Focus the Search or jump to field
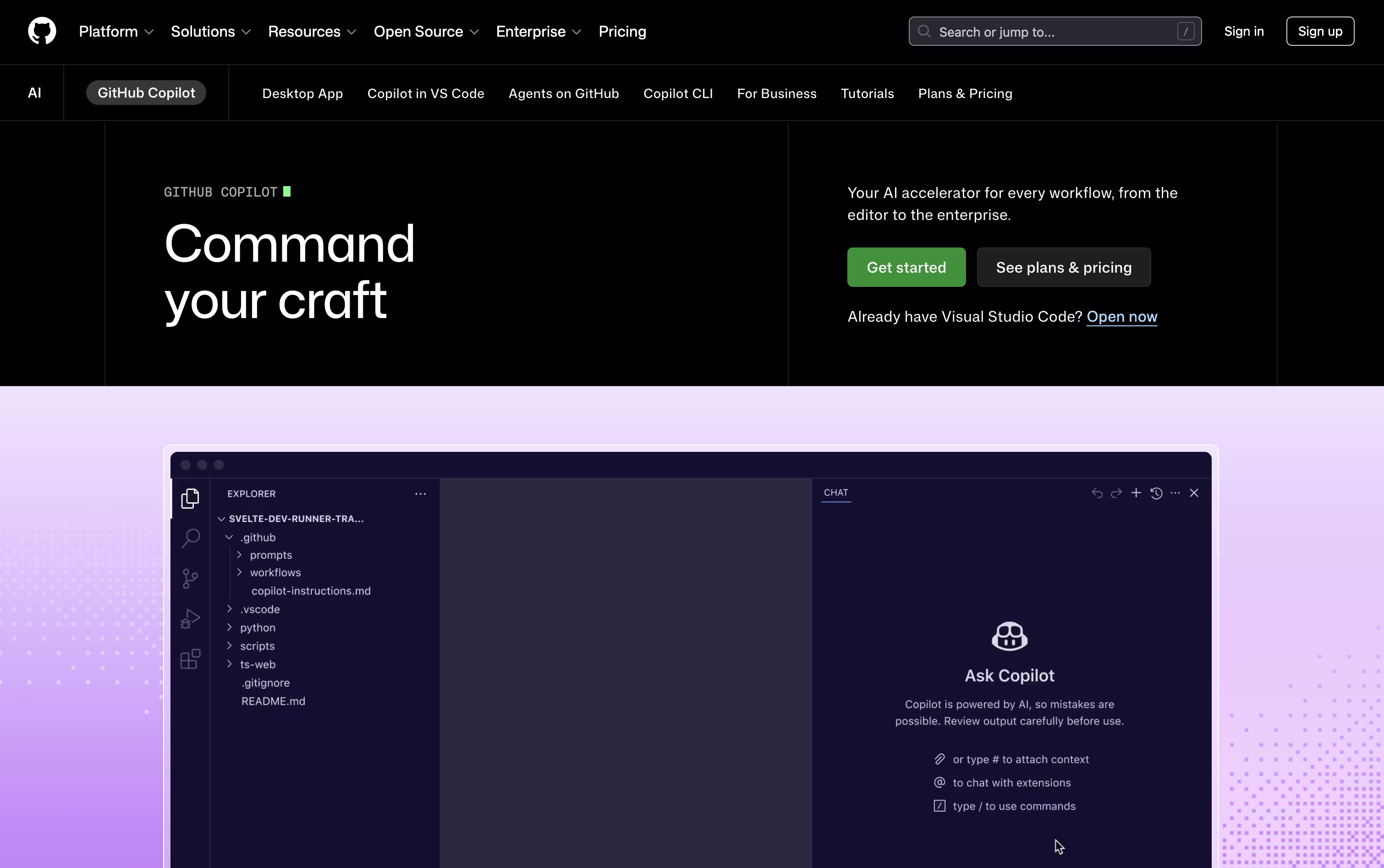 pos(1054,31)
